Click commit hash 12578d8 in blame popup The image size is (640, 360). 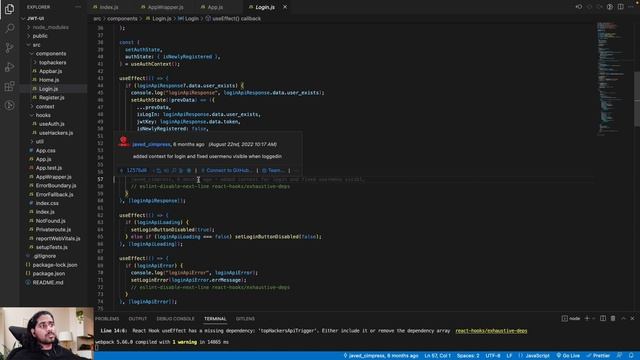point(136,170)
